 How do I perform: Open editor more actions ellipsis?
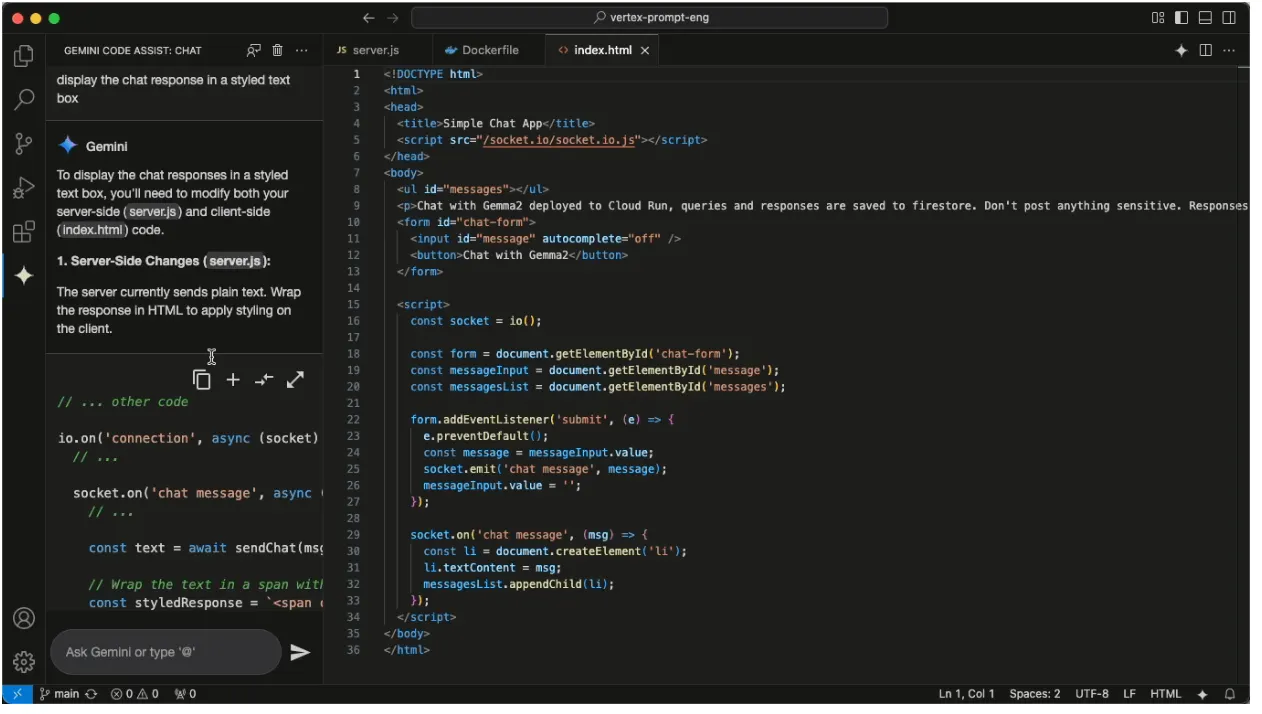[1230, 50]
